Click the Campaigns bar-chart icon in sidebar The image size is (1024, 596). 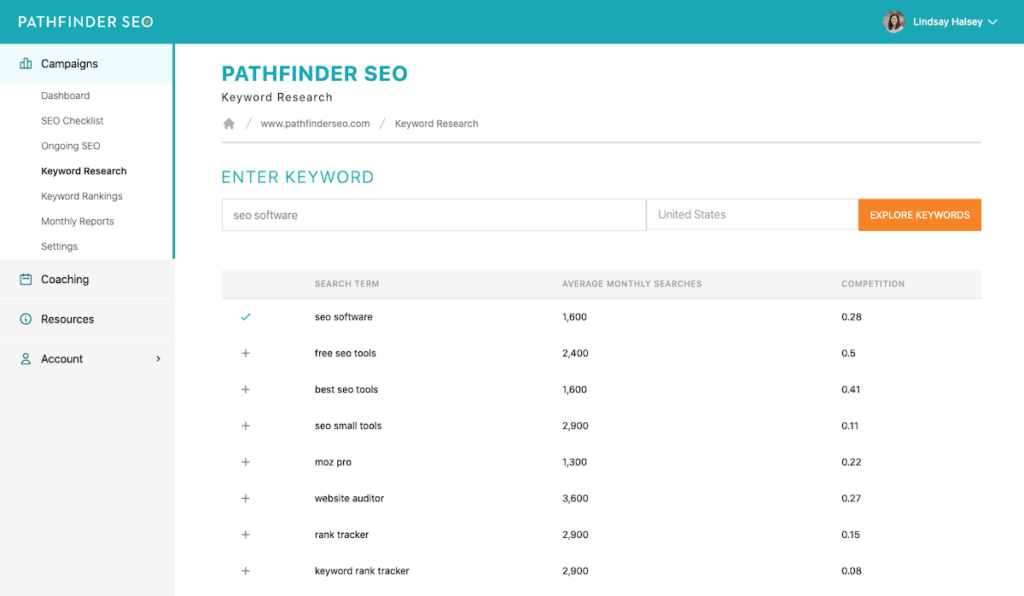pyautogui.click(x=24, y=62)
